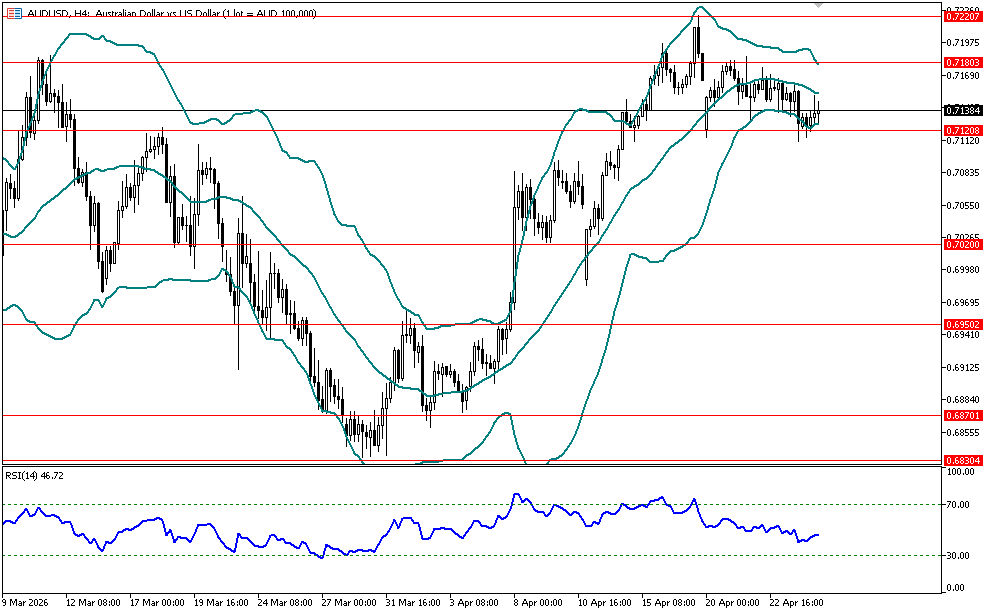Click the RSI 30.00 oversold level label

coord(958,556)
